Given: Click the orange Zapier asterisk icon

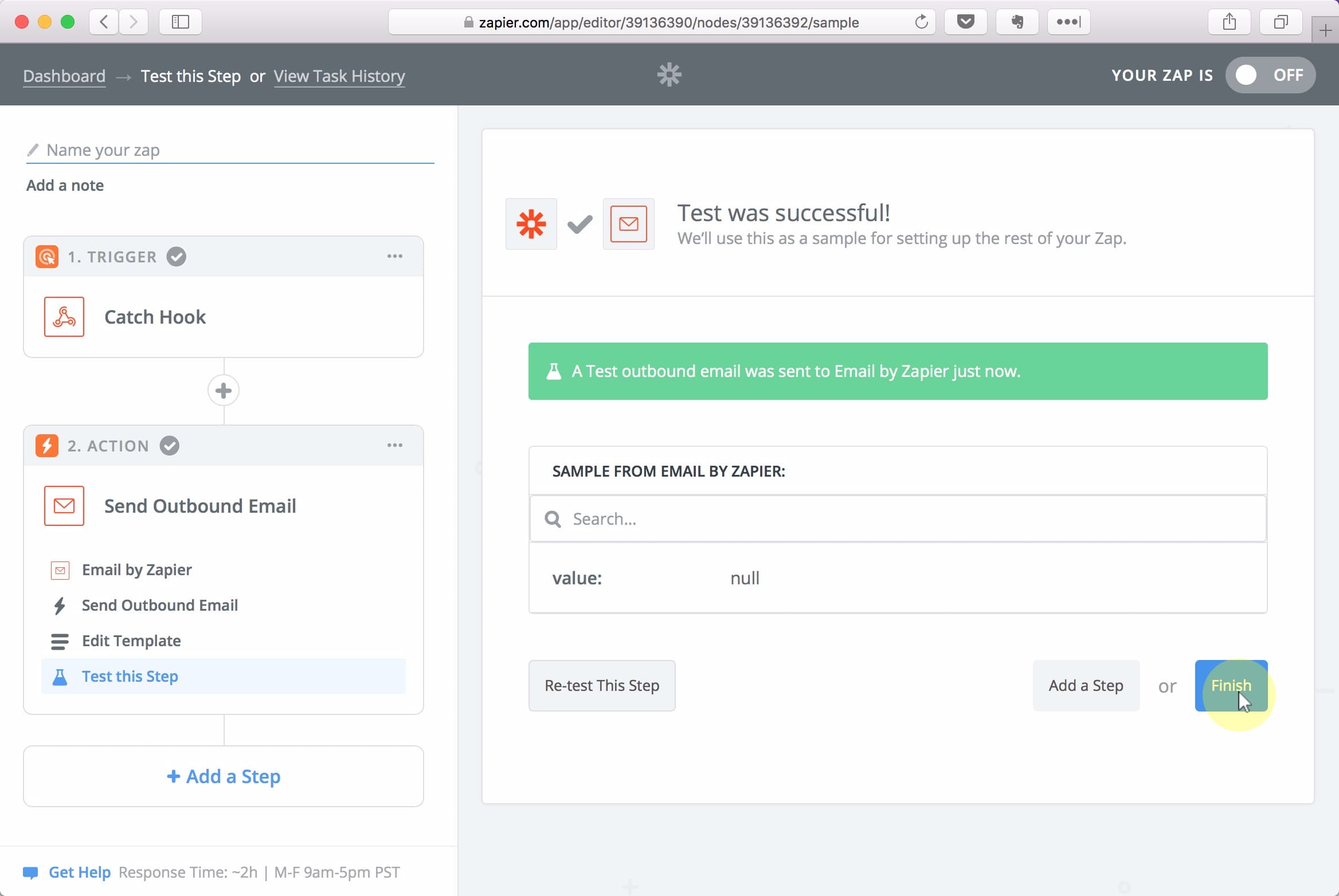Looking at the screenshot, I should point(531,224).
